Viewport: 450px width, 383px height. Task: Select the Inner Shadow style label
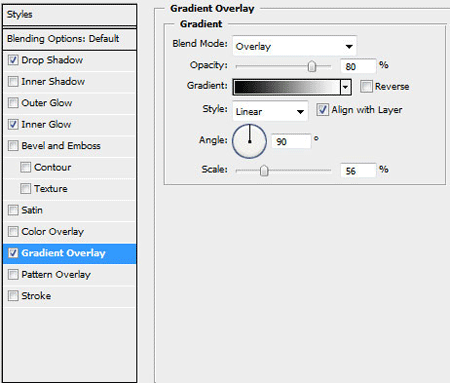[53, 82]
